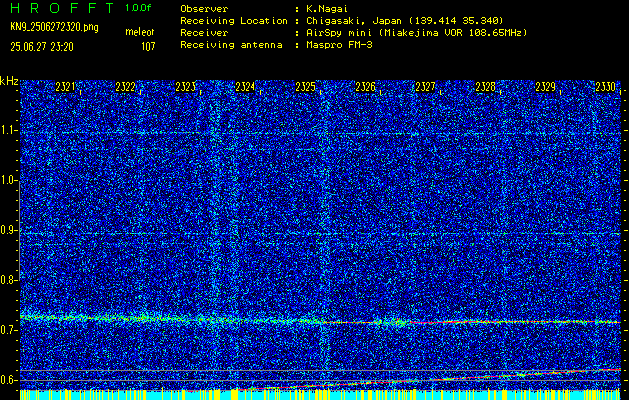This screenshot has height=400, width=629.
Task: Select the observer name K.Nagai
Action: (326, 8)
